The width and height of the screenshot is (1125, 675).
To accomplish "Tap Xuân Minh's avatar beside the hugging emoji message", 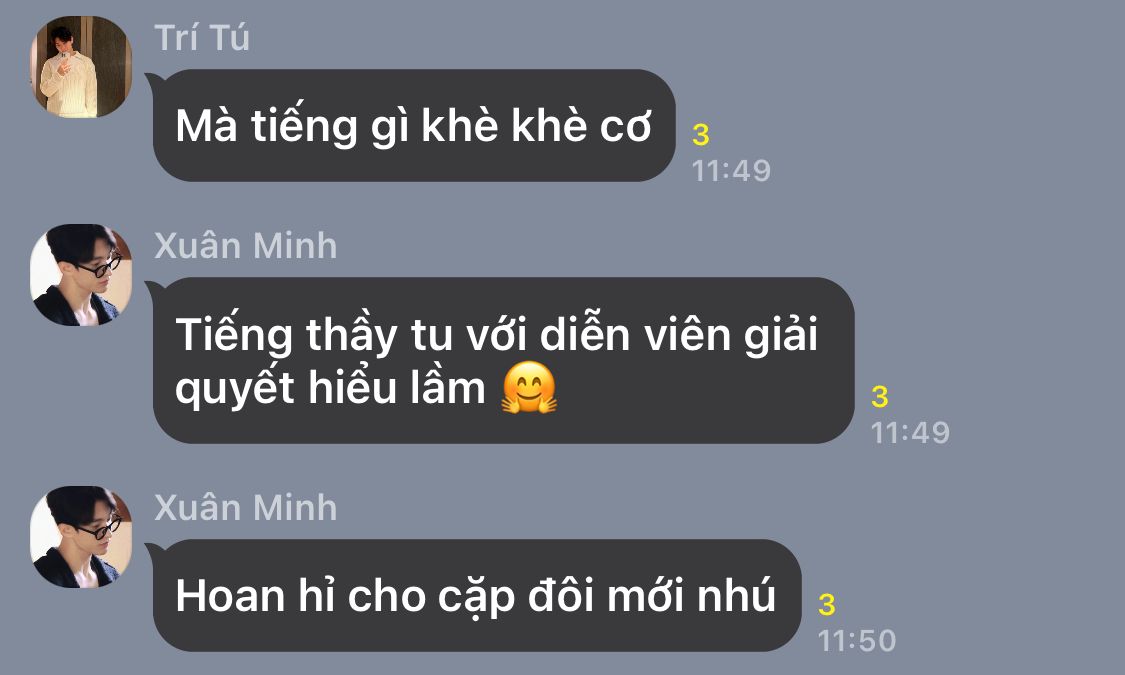I will [81, 275].
